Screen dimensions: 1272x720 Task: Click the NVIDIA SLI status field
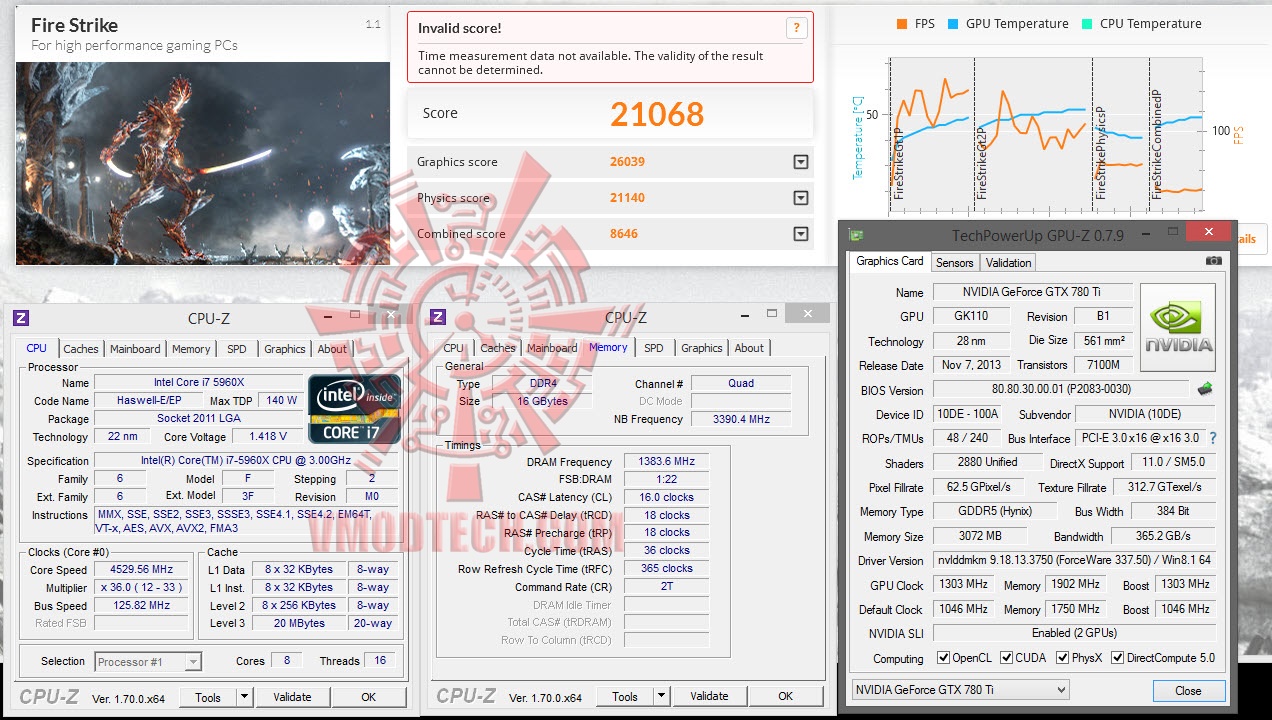click(1074, 633)
